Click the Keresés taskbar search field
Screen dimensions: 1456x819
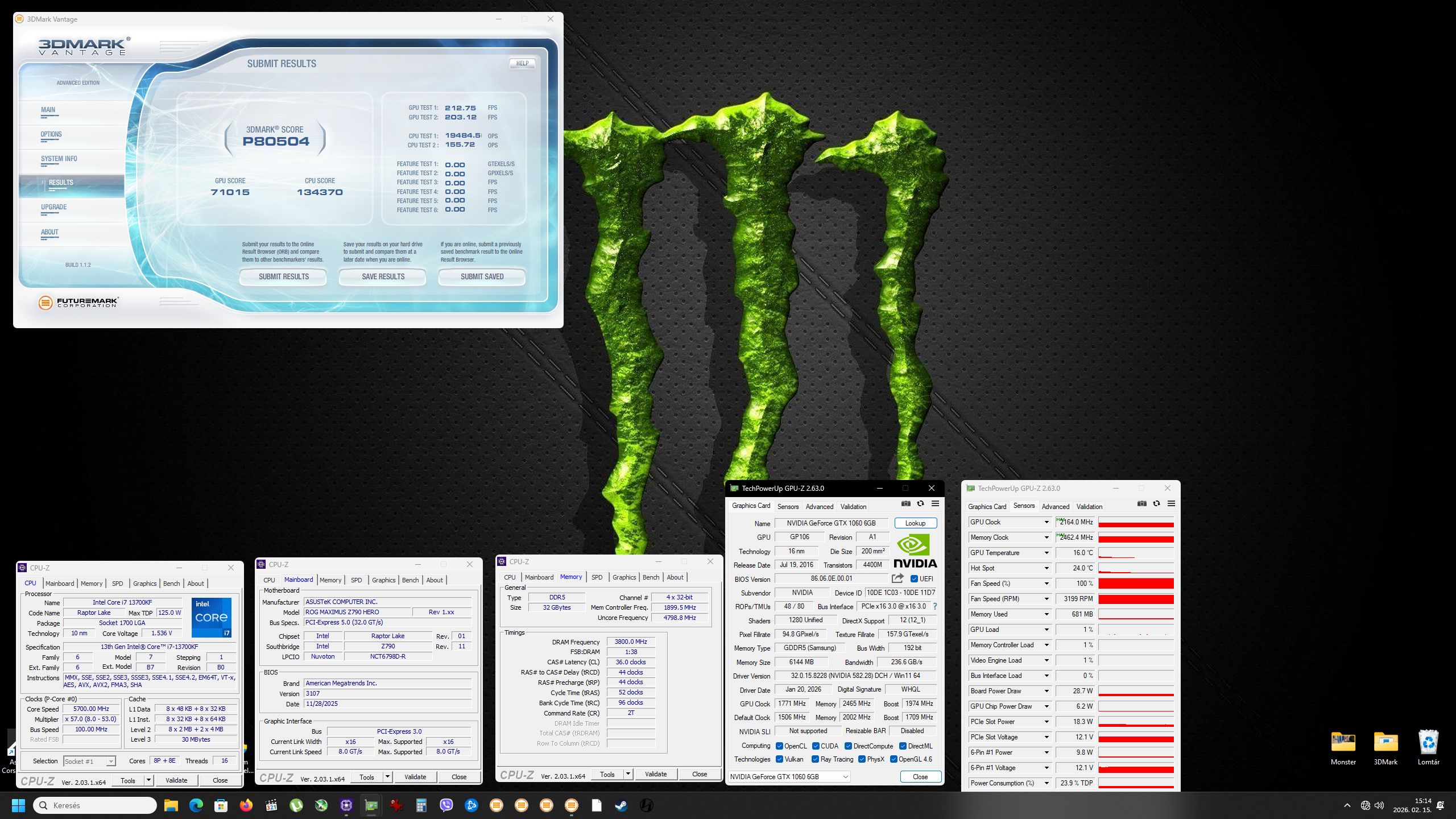[x=95, y=805]
